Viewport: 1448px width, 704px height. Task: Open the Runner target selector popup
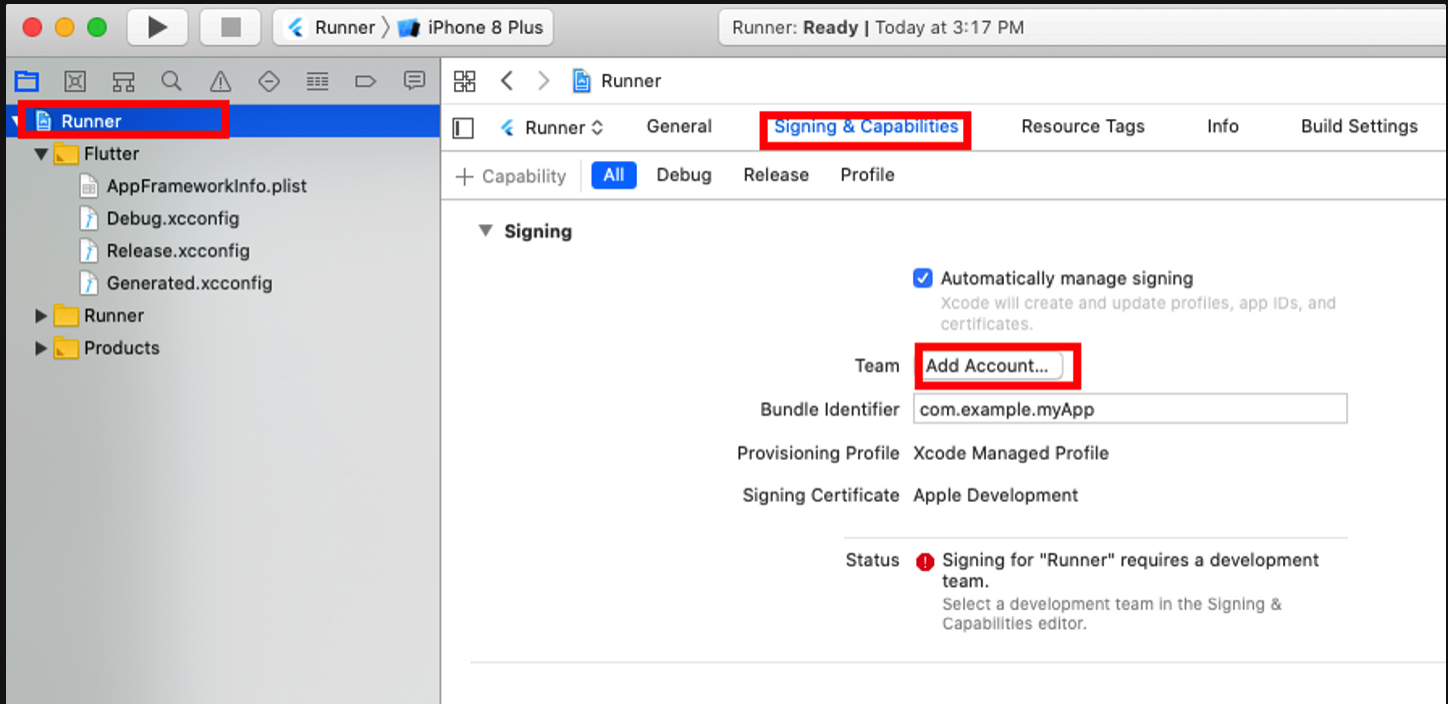(552, 128)
